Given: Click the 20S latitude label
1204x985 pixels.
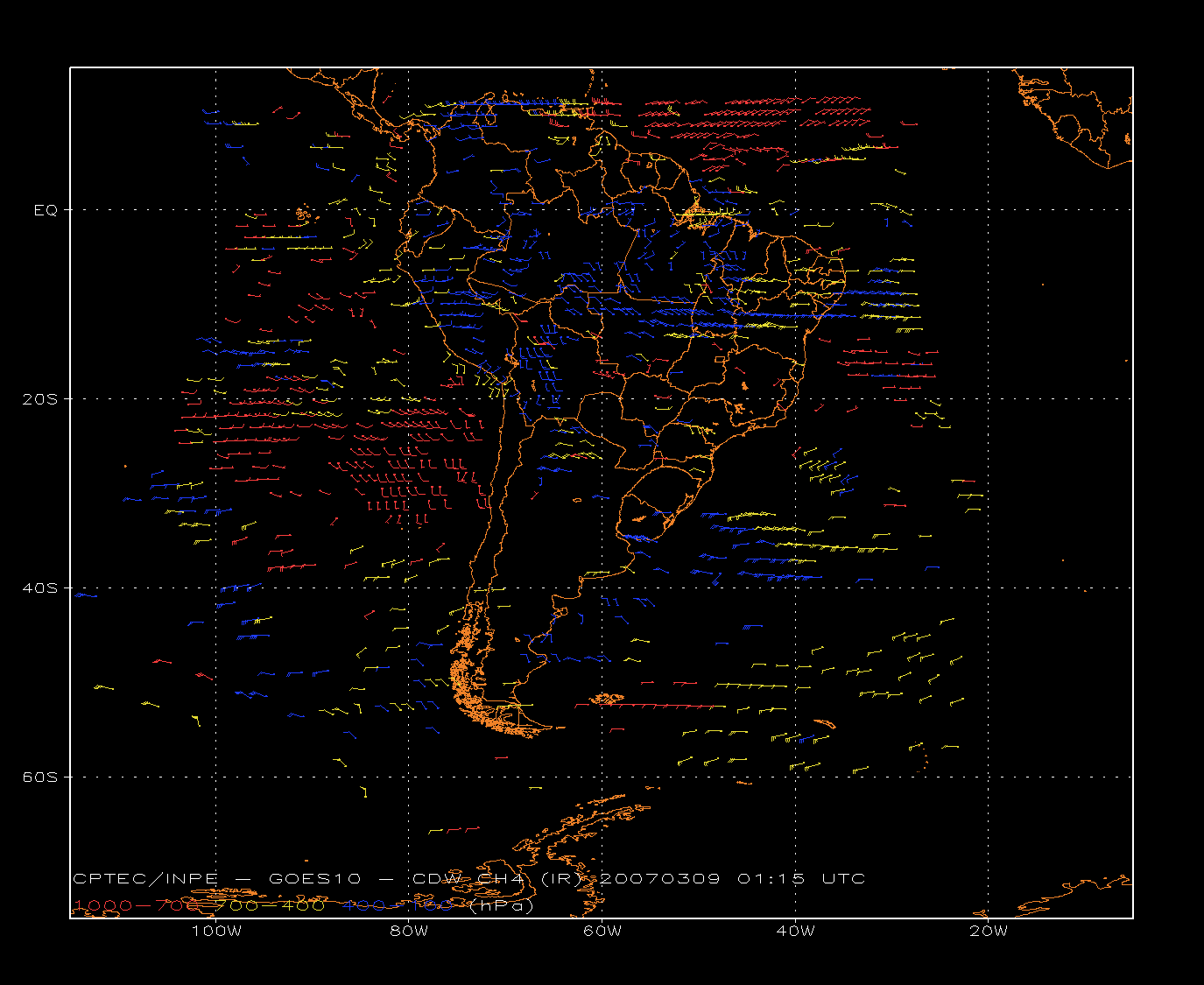Looking at the screenshot, I should [39, 399].
